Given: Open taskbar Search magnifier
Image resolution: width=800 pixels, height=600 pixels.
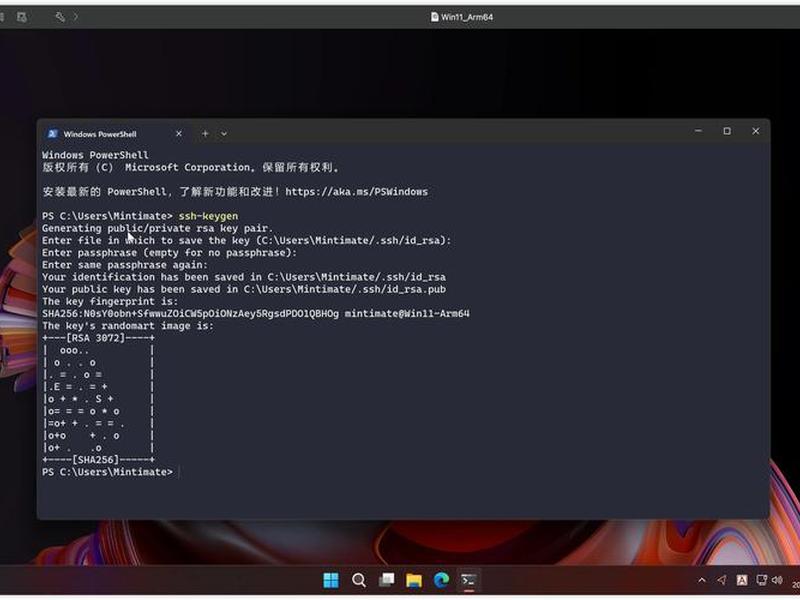Looking at the screenshot, I should click(x=359, y=580).
